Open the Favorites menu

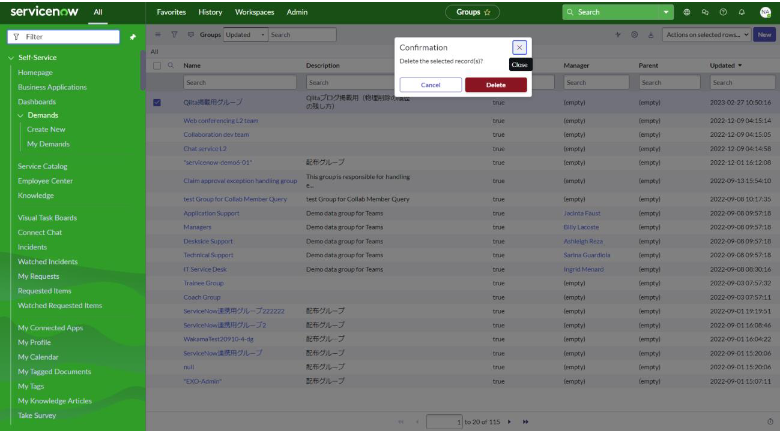click(x=171, y=12)
